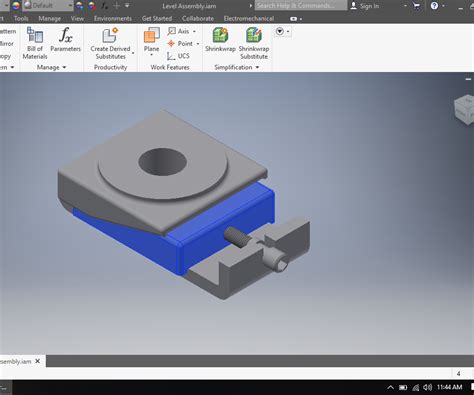This screenshot has height=395, width=474.
Task: Open the Collaborate ribbon tab
Action: pyautogui.click(x=198, y=19)
